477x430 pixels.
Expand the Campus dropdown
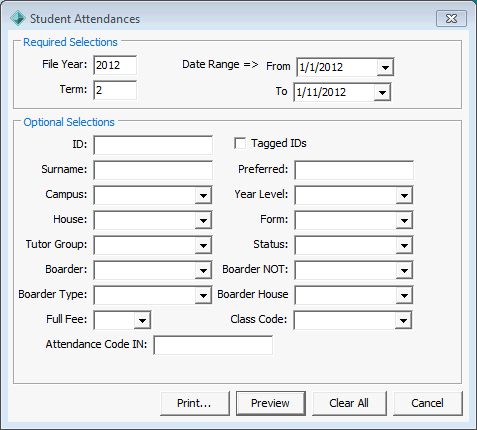(203, 195)
